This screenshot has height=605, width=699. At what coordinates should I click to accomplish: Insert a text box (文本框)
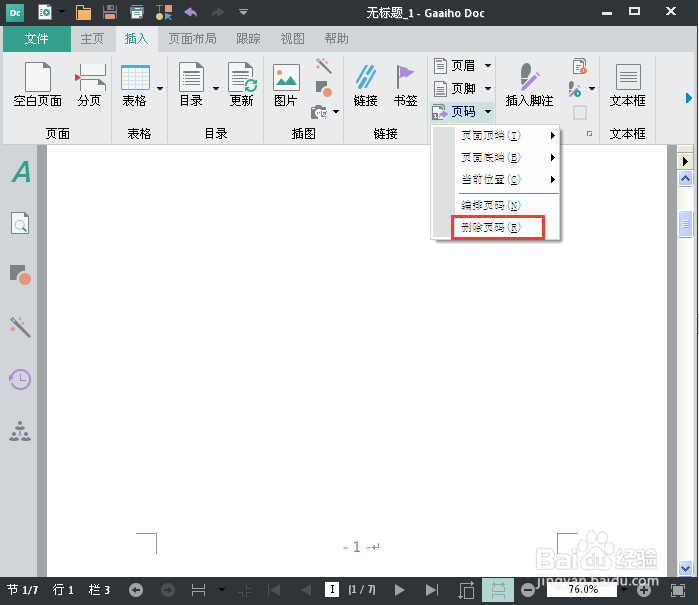coord(628,85)
